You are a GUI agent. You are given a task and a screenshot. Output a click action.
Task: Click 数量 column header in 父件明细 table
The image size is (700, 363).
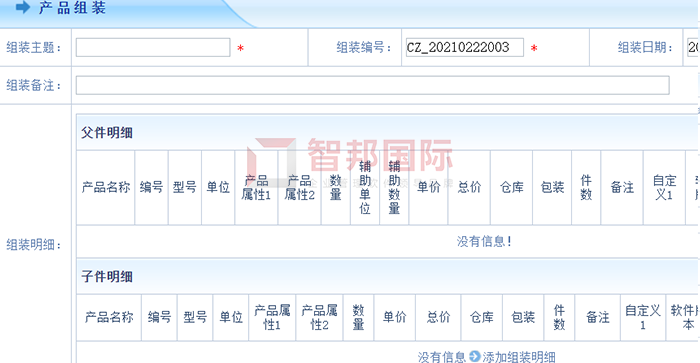(x=336, y=188)
